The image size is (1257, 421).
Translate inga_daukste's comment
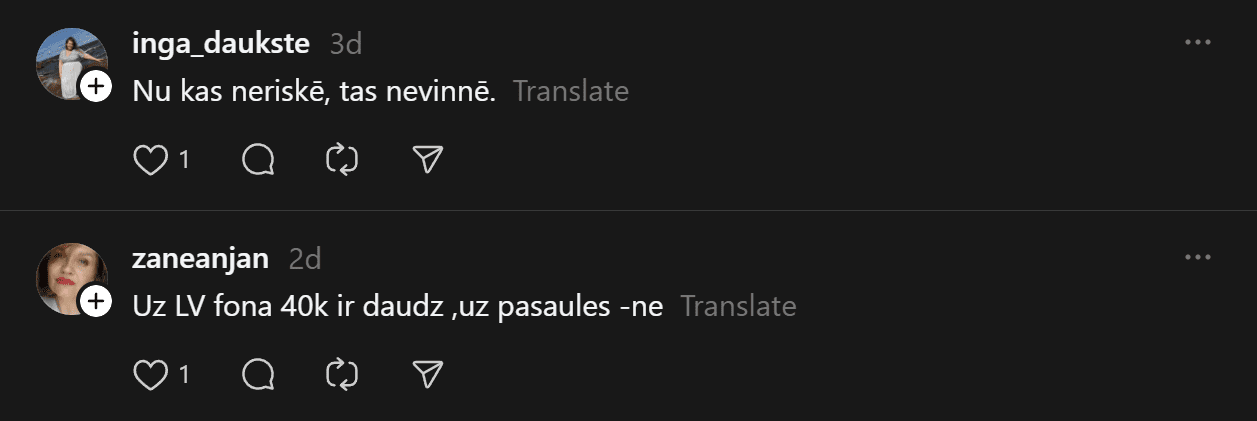point(570,91)
